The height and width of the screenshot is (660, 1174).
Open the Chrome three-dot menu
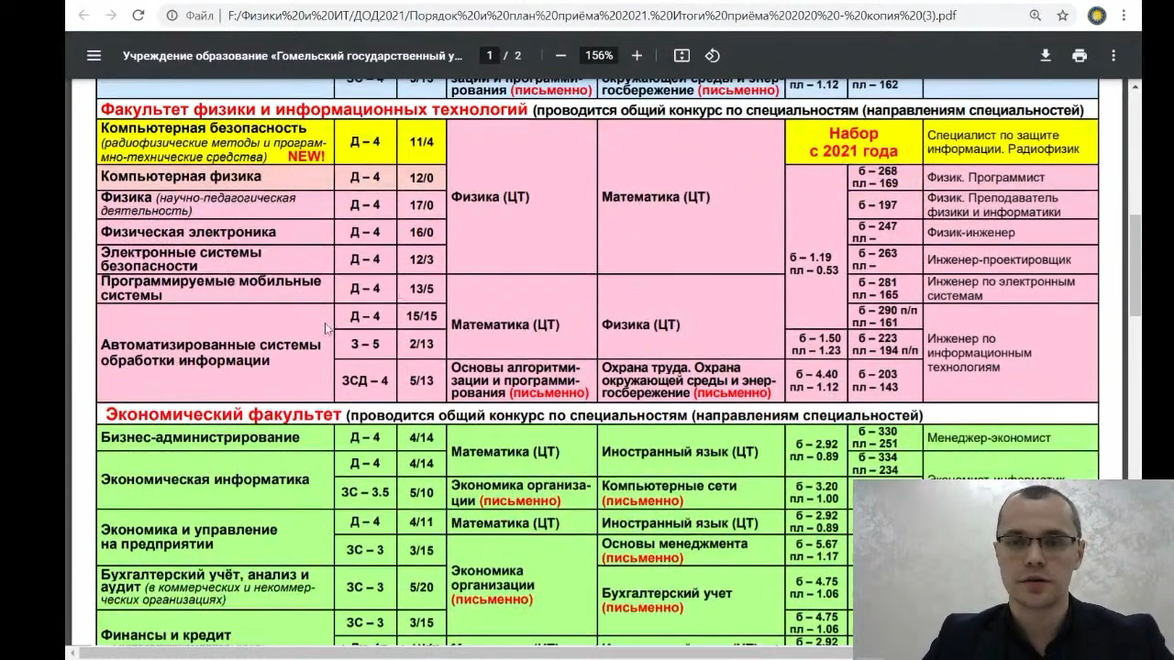click(x=1124, y=15)
